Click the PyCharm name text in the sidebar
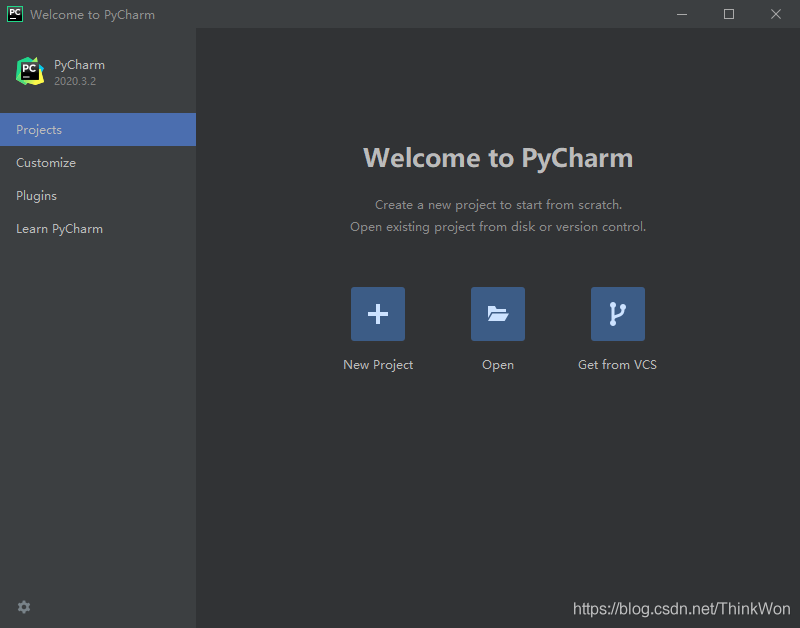This screenshot has width=800, height=628. [79, 65]
